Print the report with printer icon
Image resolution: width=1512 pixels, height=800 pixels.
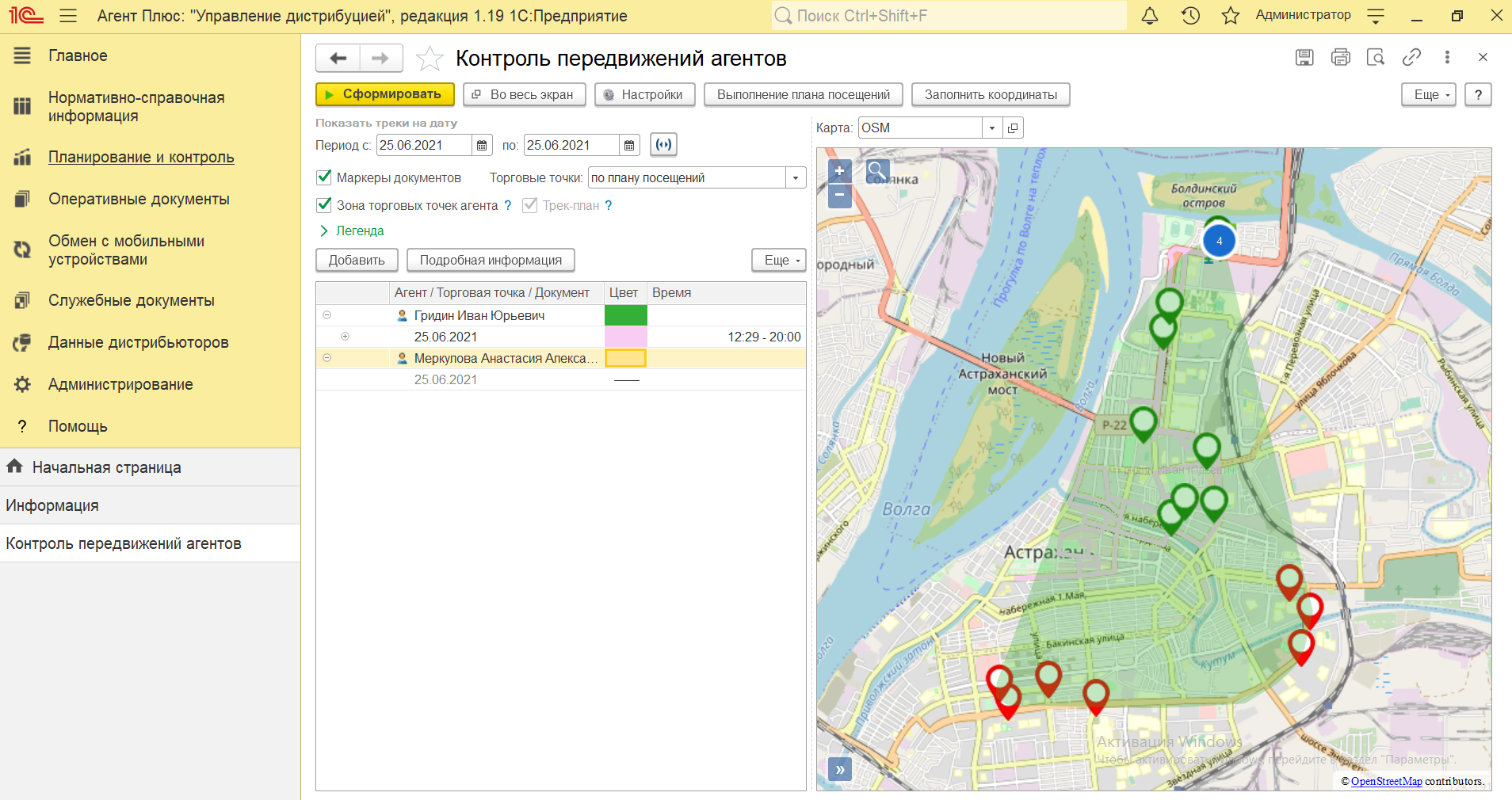pyautogui.click(x=1340, y=57)
